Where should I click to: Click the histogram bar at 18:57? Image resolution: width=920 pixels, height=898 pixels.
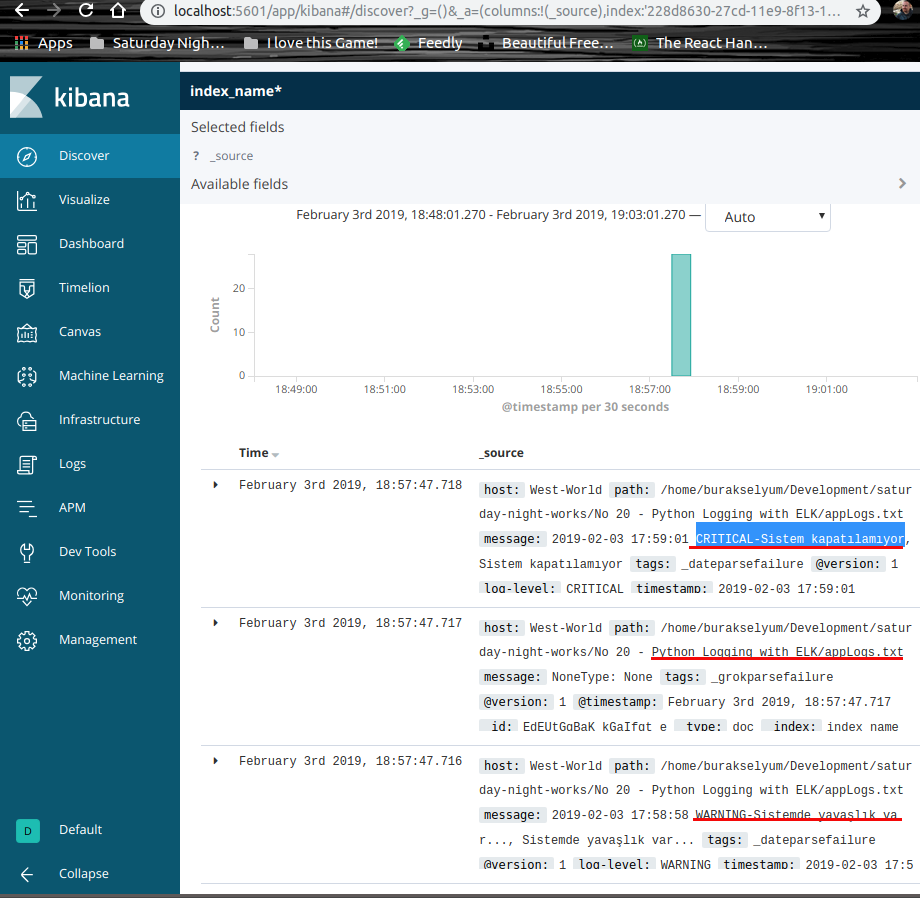[x=680, y=315]
